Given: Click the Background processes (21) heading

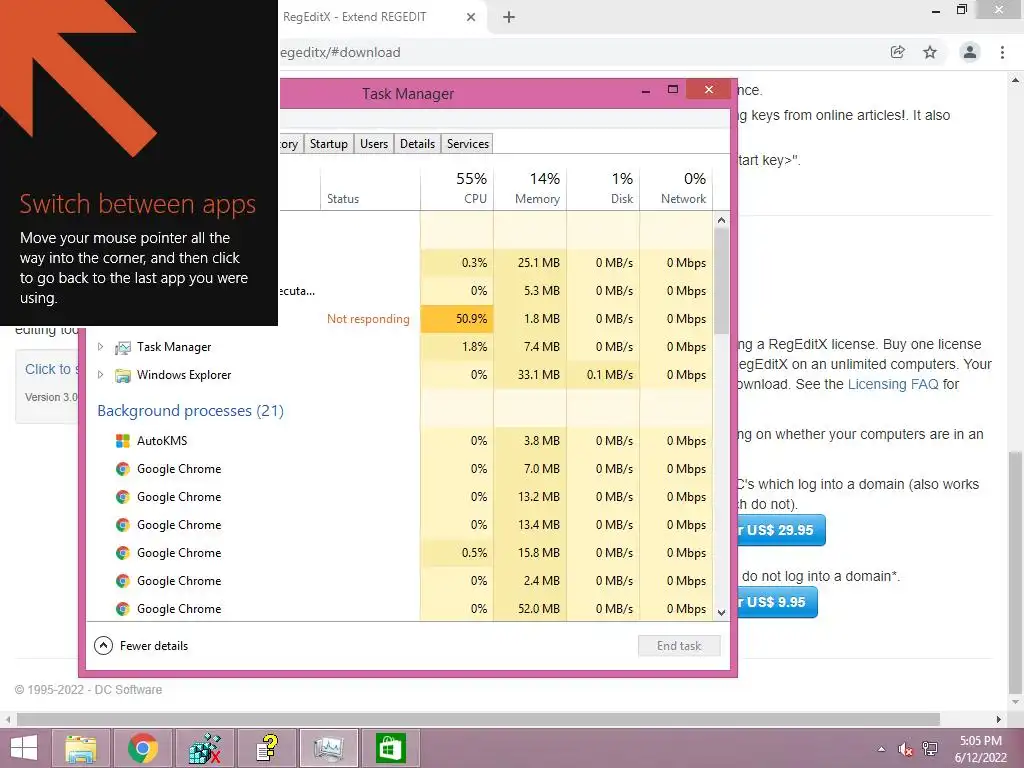Looking at the screenshot, I should click(x=190, y=411).
